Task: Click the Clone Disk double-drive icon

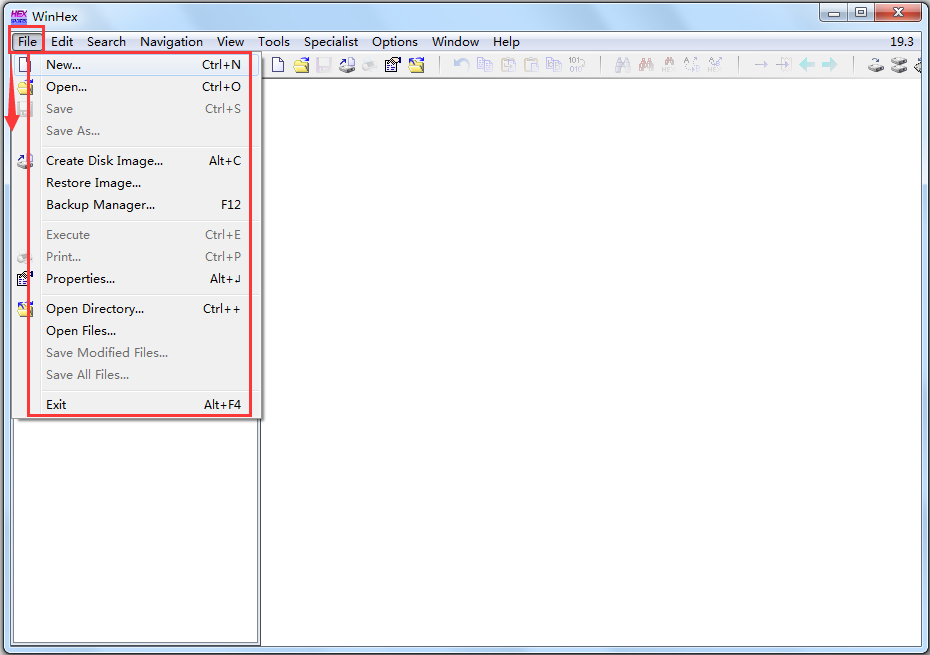Action: coord(899,65)
